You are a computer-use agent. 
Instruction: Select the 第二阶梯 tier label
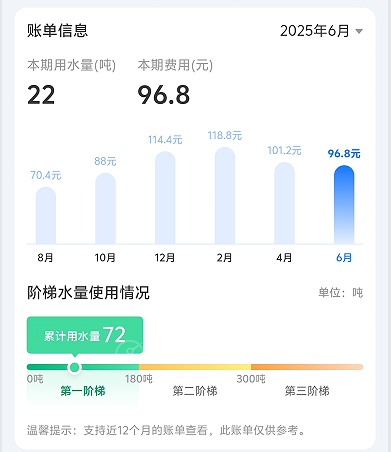[195, 391]
